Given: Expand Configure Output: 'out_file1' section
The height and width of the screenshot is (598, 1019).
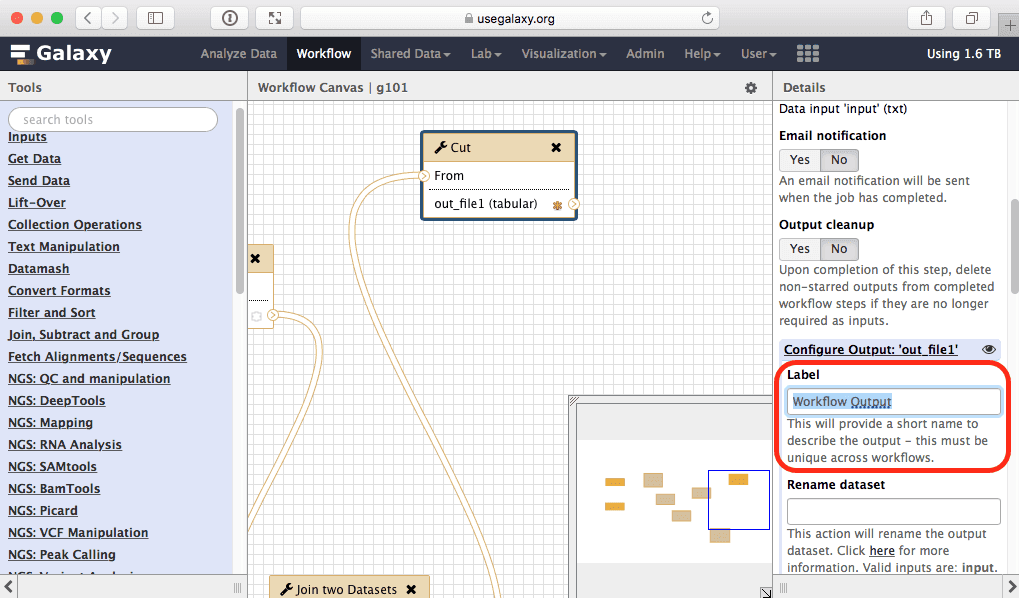Looking at the screenshot, I should [870, 349].
